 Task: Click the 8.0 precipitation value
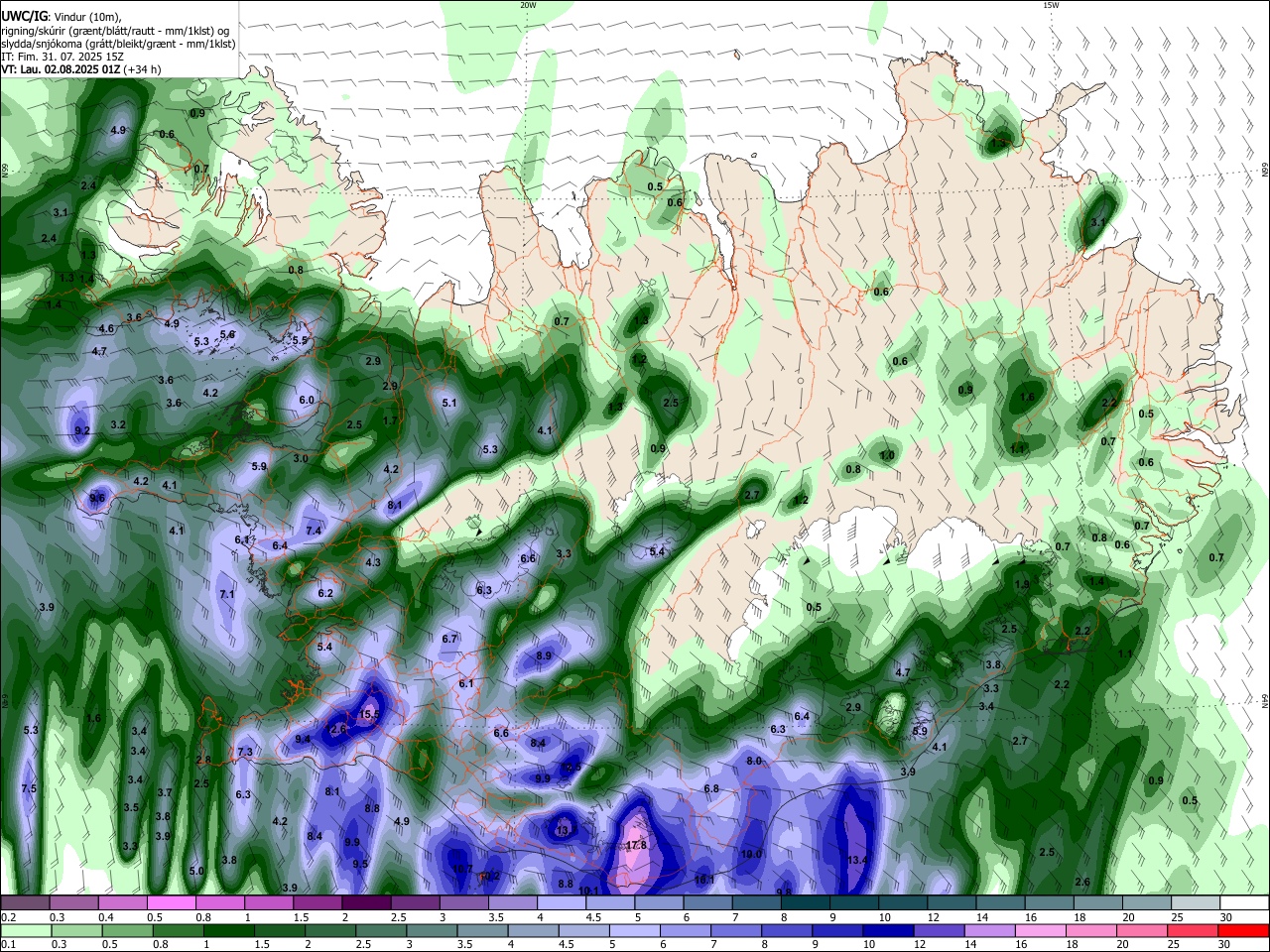(x=754, y=761)
